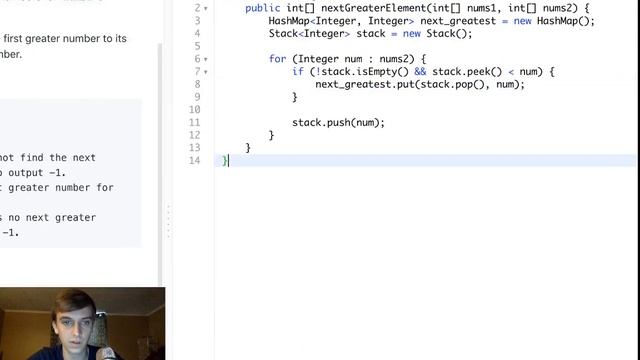Click the 'stack.peek() < num' condition
Screen dimensions: 640x360
pos(484,72)
